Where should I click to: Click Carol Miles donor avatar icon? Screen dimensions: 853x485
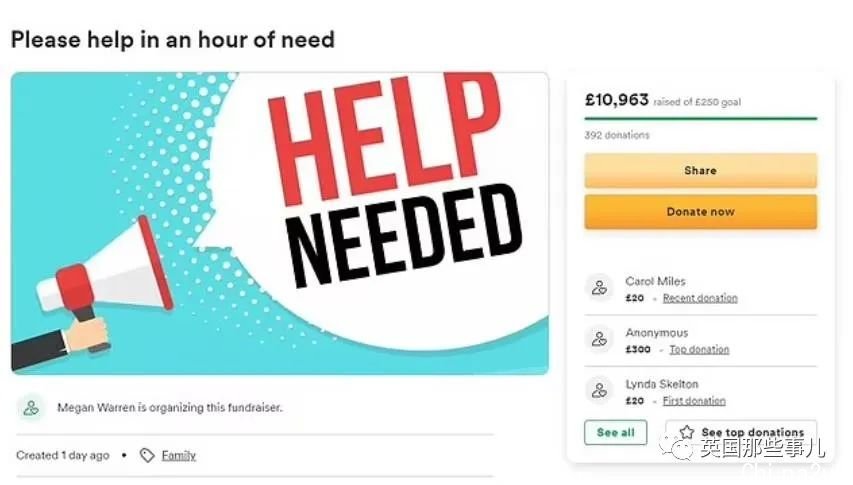click(x=599, y=288)
